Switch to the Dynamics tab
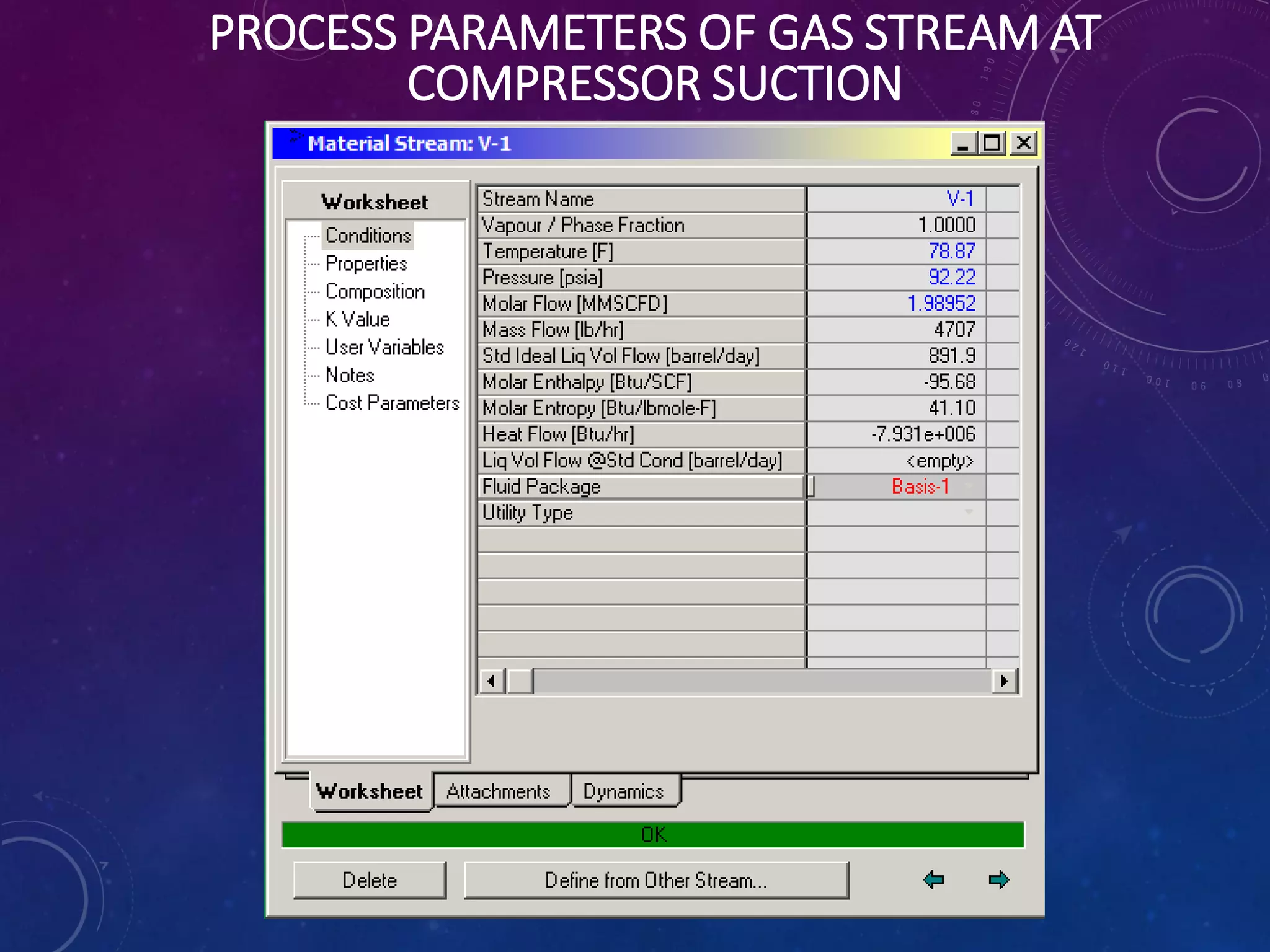Image resolution: width=1270 pixels, height=952 pixels. pyautogui.click(x=623, y=791)
